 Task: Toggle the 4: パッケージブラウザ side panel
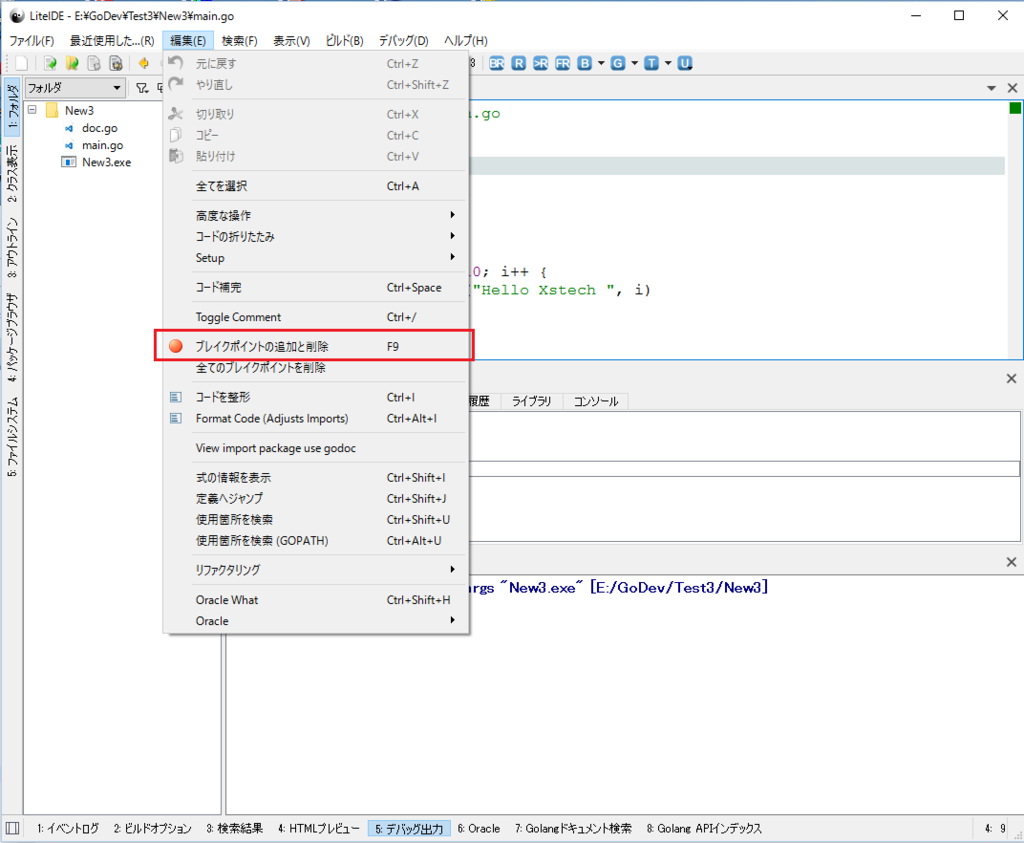click(12, 337)
